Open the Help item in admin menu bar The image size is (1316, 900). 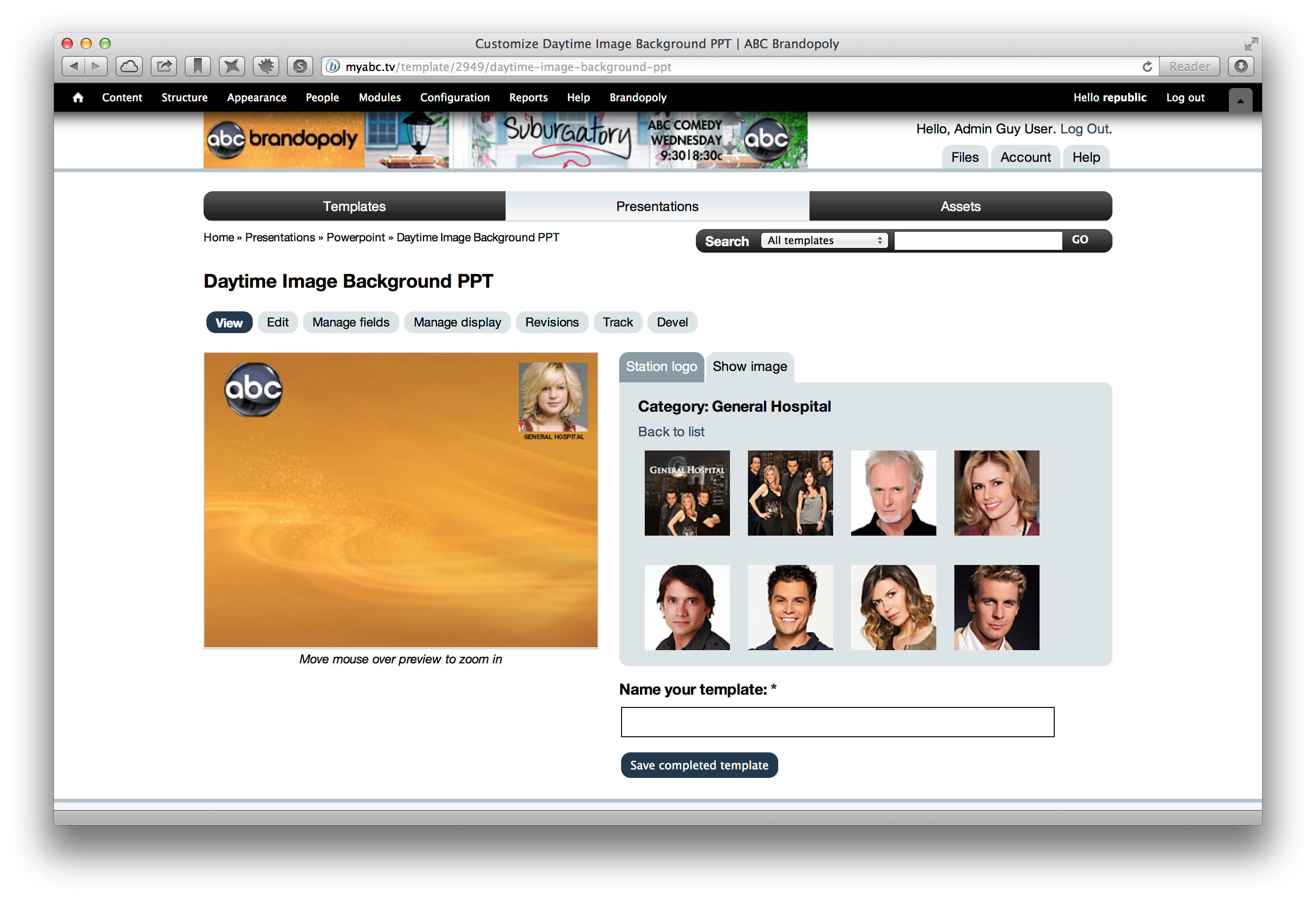point(578,97)
